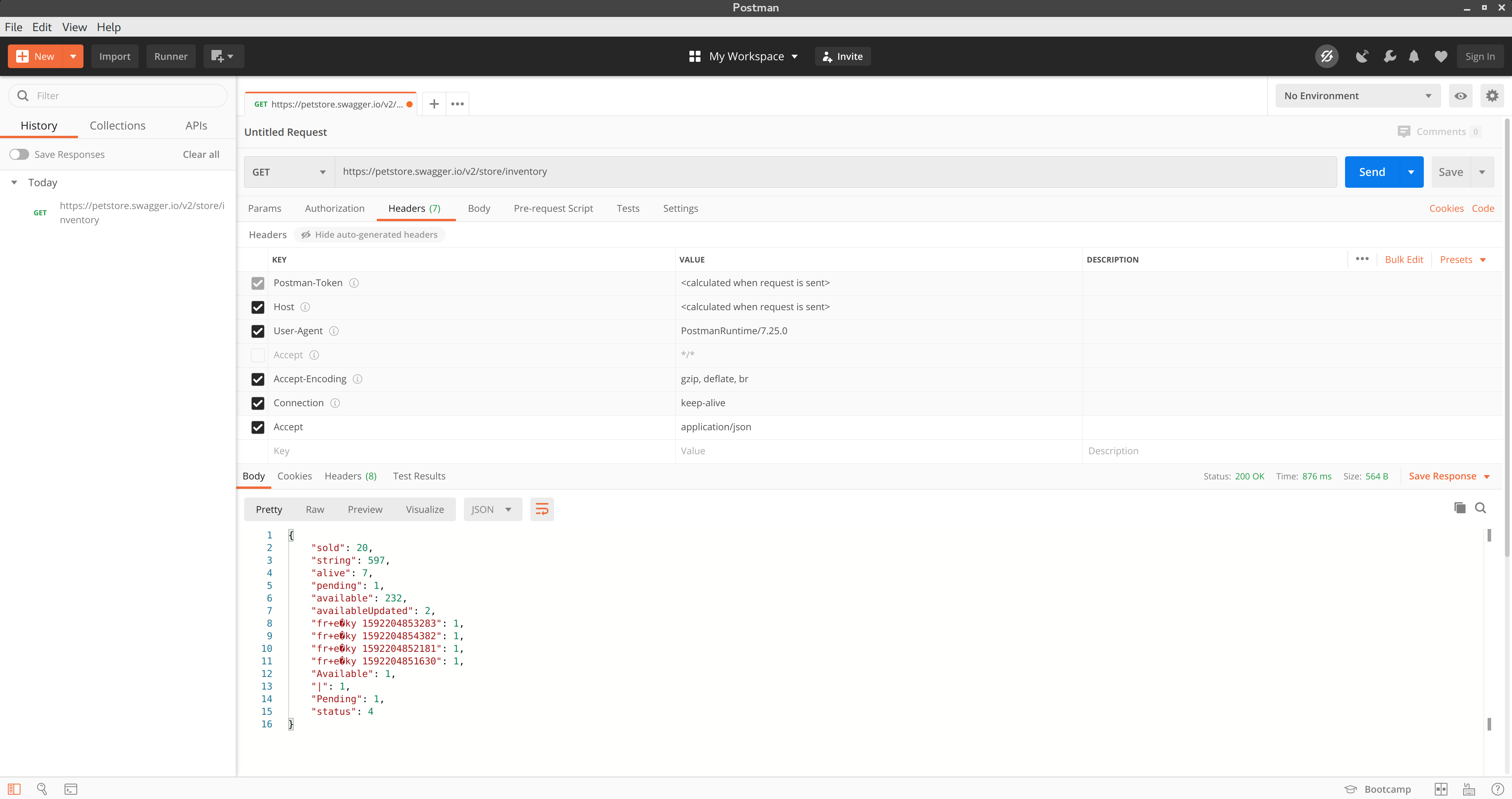Screen dimensions: 1512x799
Task: Enable the disabled Accept header checkbox
Action: (258, 355)
